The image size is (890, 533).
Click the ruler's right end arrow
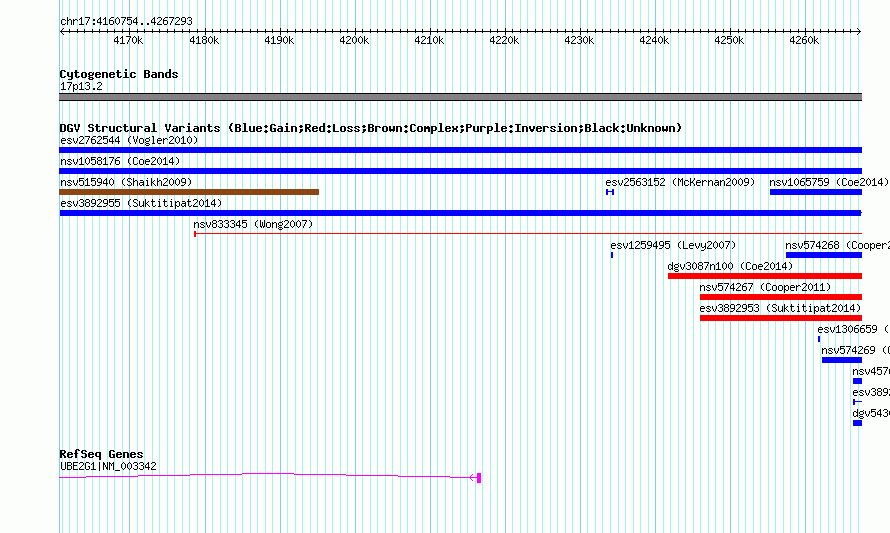coord(859,32)
